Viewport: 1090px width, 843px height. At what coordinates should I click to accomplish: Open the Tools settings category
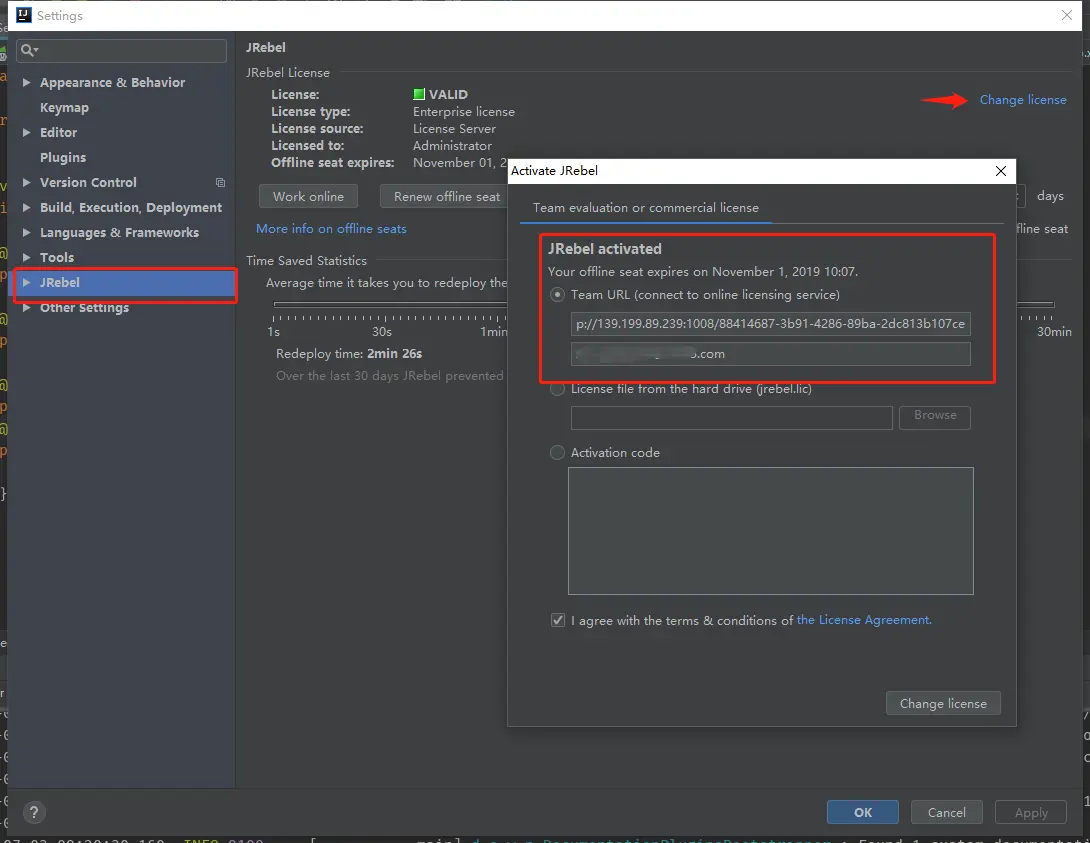tap(57, 257)
